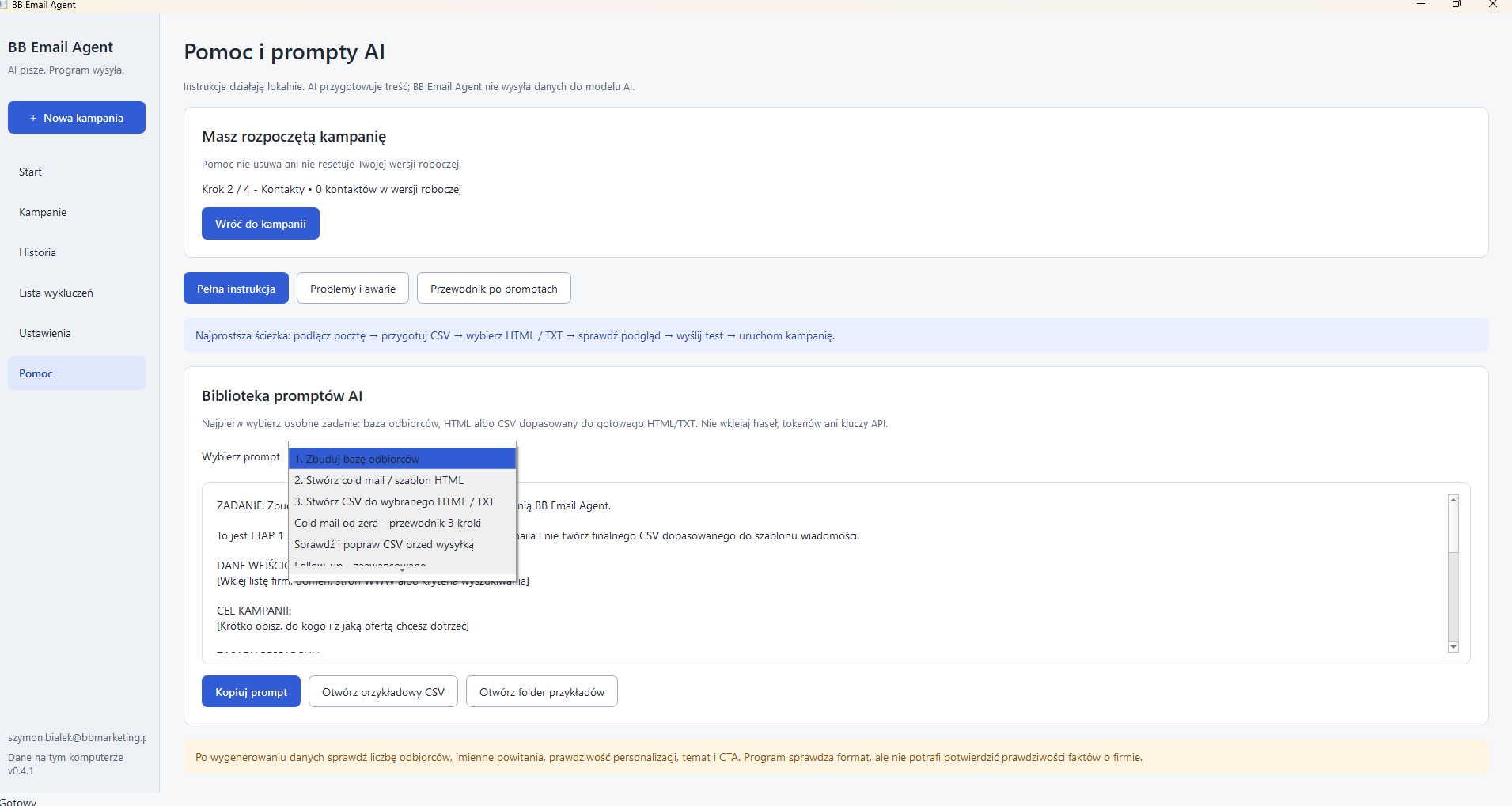Start a new campaign with Nowa kampania
Screen dimensions: 1512x806
click(x=77, y=118)
